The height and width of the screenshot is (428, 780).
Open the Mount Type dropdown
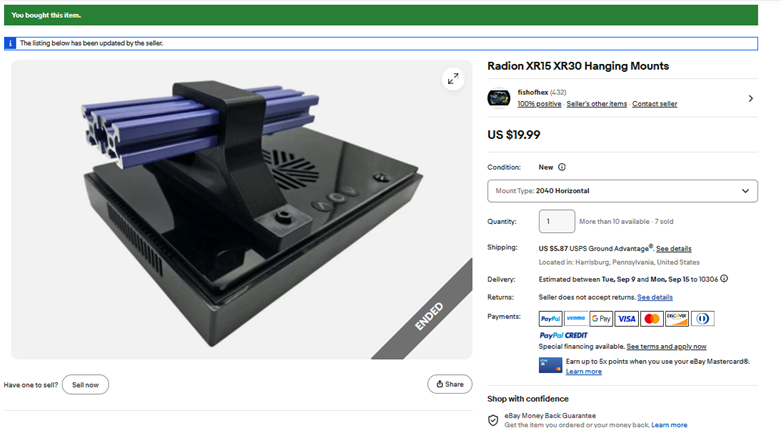pos(622,191)
